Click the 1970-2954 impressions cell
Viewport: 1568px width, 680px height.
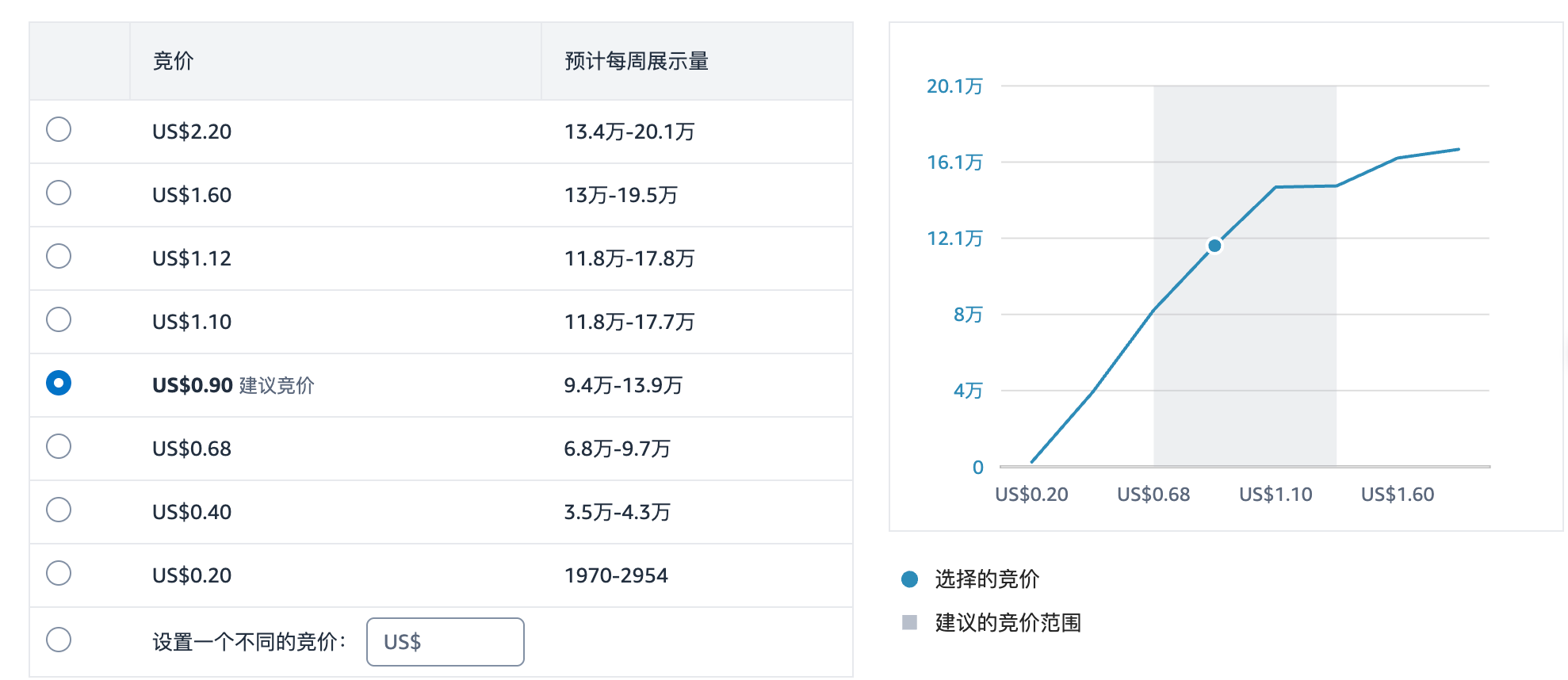pyautogui.click(x=616, y=575)
